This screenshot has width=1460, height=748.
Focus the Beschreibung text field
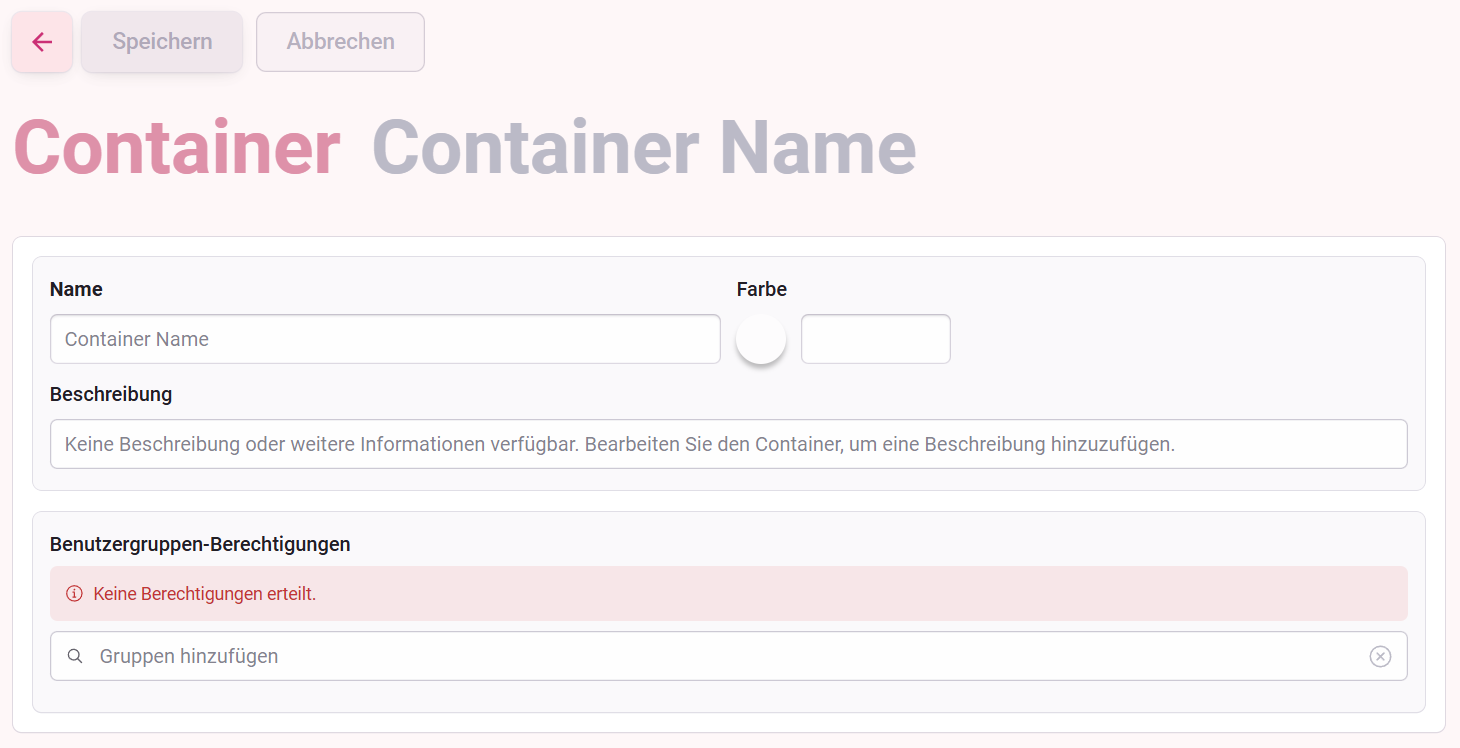click(x=728, y=444)
